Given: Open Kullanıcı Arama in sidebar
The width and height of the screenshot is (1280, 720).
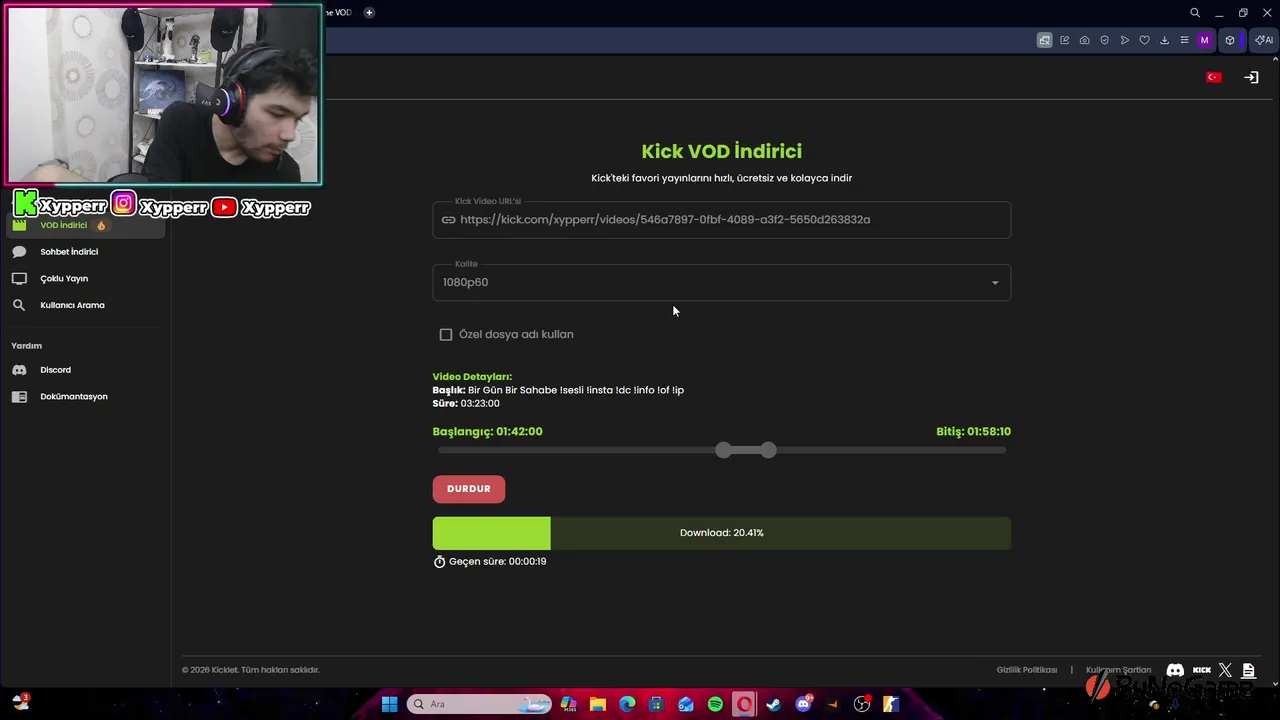Looking at the screenshot, I should pos(85,305).
